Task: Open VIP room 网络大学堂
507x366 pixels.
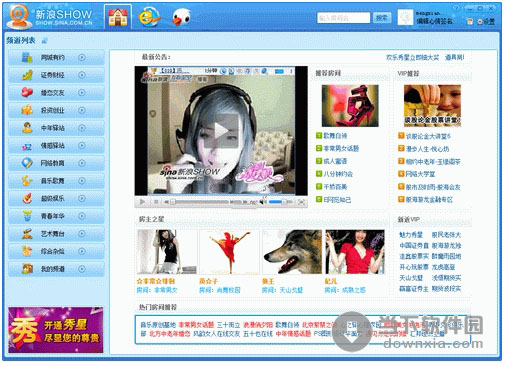Action: pyautogui.click(x=420, y=174)
